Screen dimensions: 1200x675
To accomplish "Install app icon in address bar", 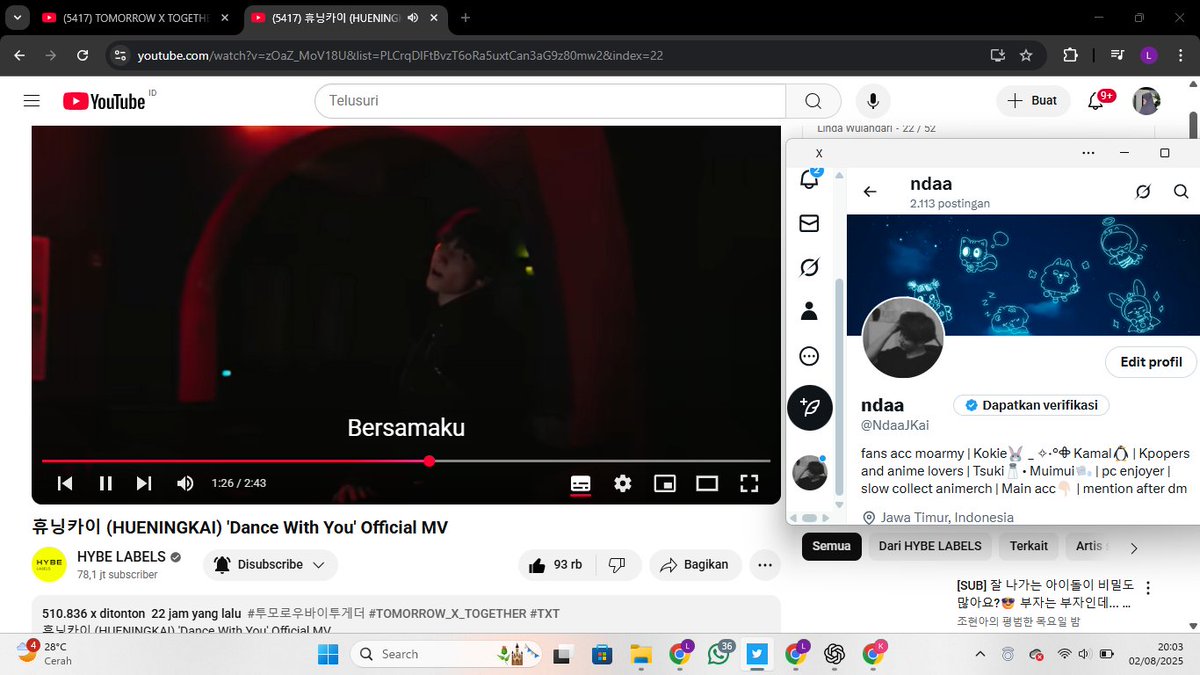I will (996, 55).
